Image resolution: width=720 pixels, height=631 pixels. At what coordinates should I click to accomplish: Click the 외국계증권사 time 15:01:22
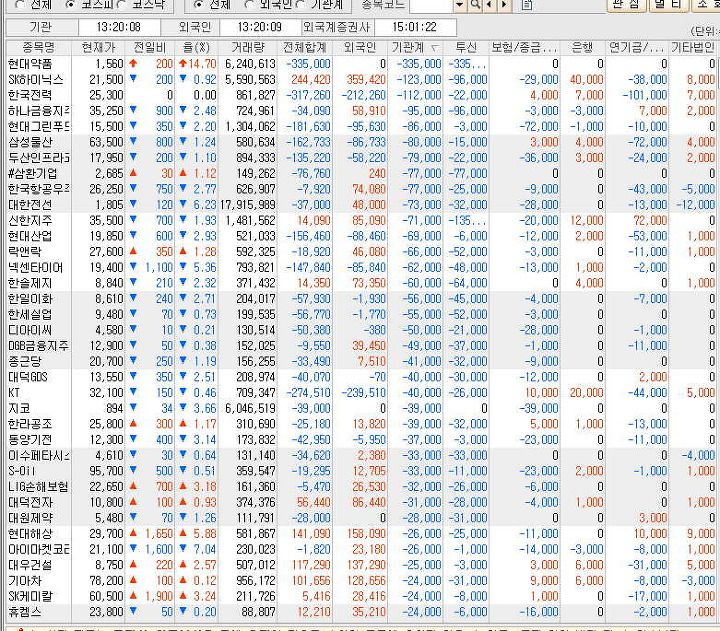tap(415, 27)
